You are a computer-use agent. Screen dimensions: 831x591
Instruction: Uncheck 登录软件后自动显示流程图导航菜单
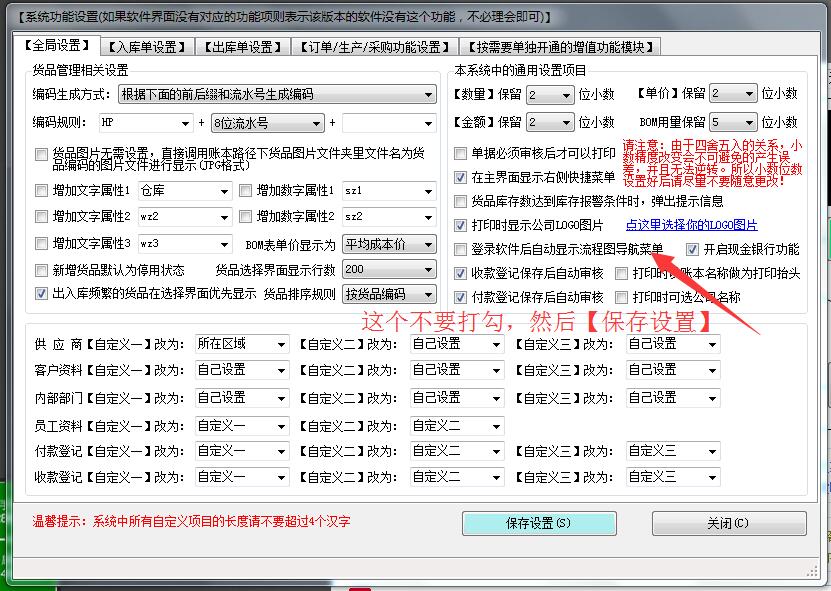[460, 247]
